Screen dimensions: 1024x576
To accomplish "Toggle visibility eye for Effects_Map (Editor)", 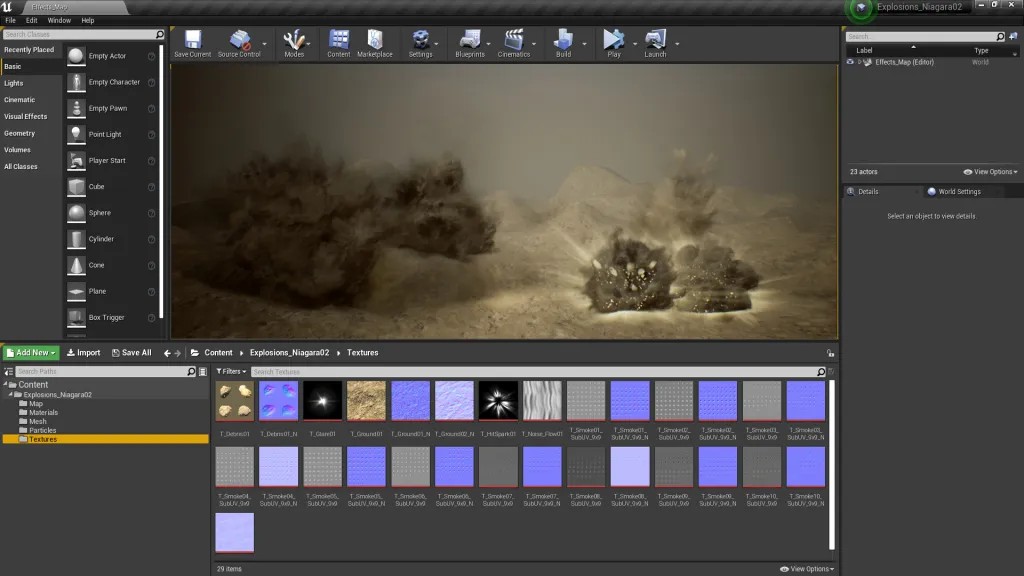I will pyautogui.click(x=850, y=62).
